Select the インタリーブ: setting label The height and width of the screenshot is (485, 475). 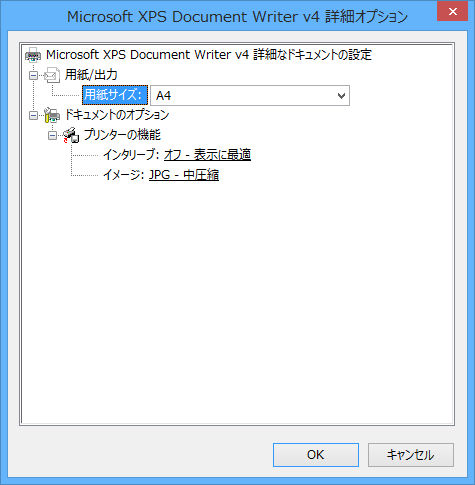pyautogui.click(x=131, y=155)
